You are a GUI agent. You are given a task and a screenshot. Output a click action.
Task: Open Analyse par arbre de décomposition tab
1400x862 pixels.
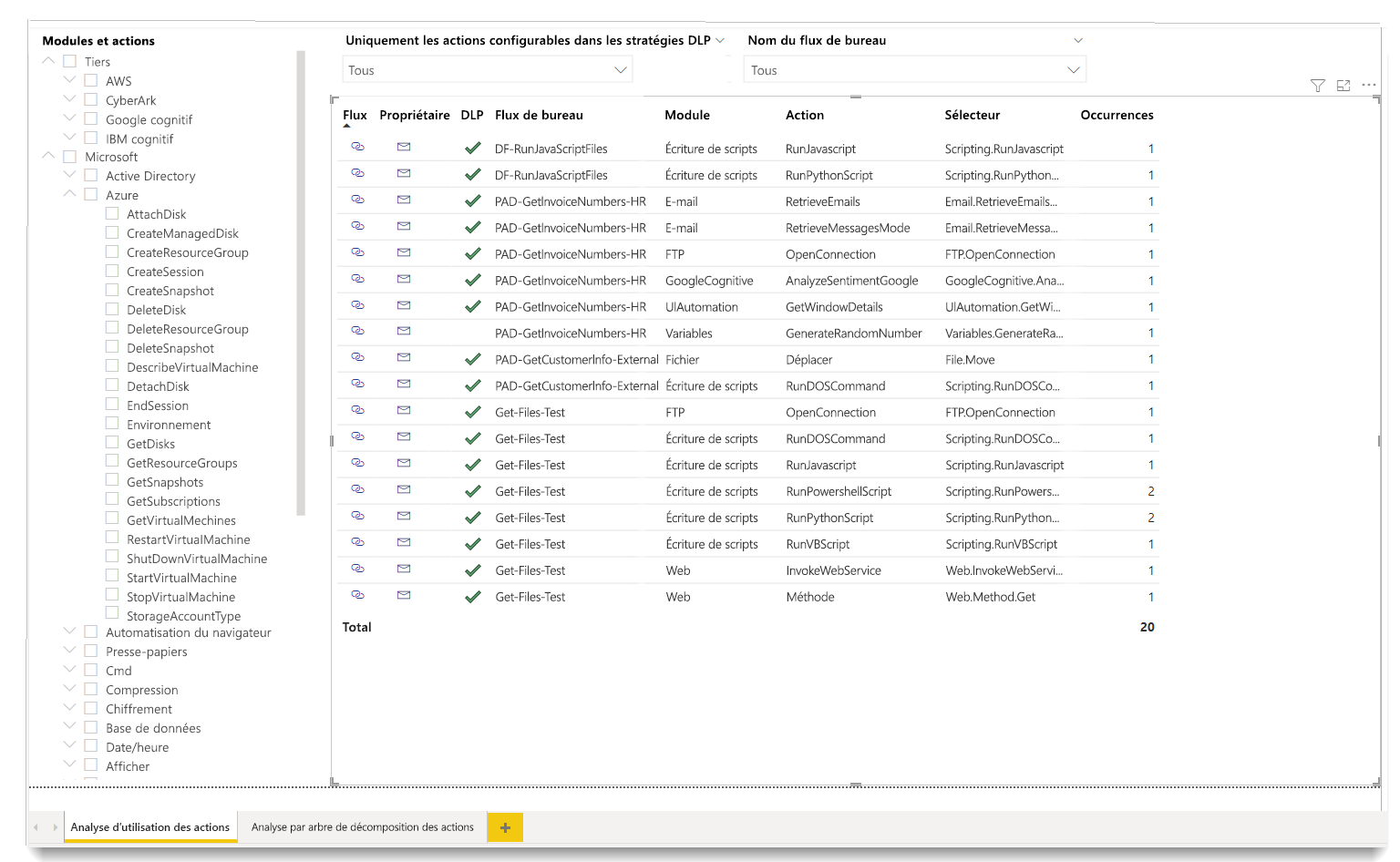click(363, 827)
